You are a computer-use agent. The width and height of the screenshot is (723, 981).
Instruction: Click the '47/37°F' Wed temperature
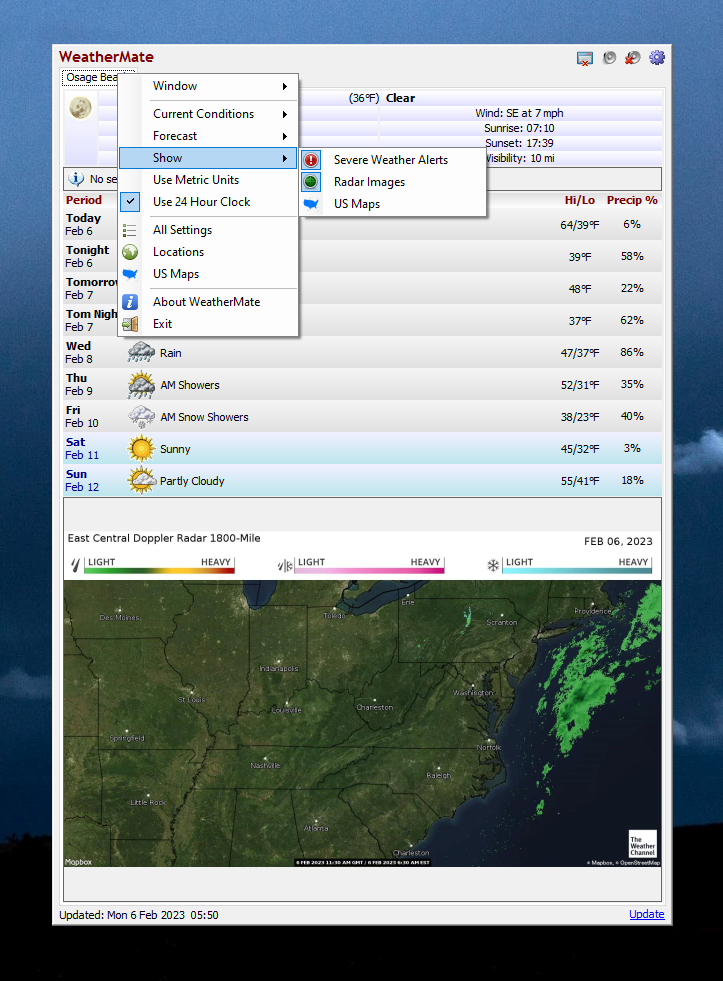[579, 353]
